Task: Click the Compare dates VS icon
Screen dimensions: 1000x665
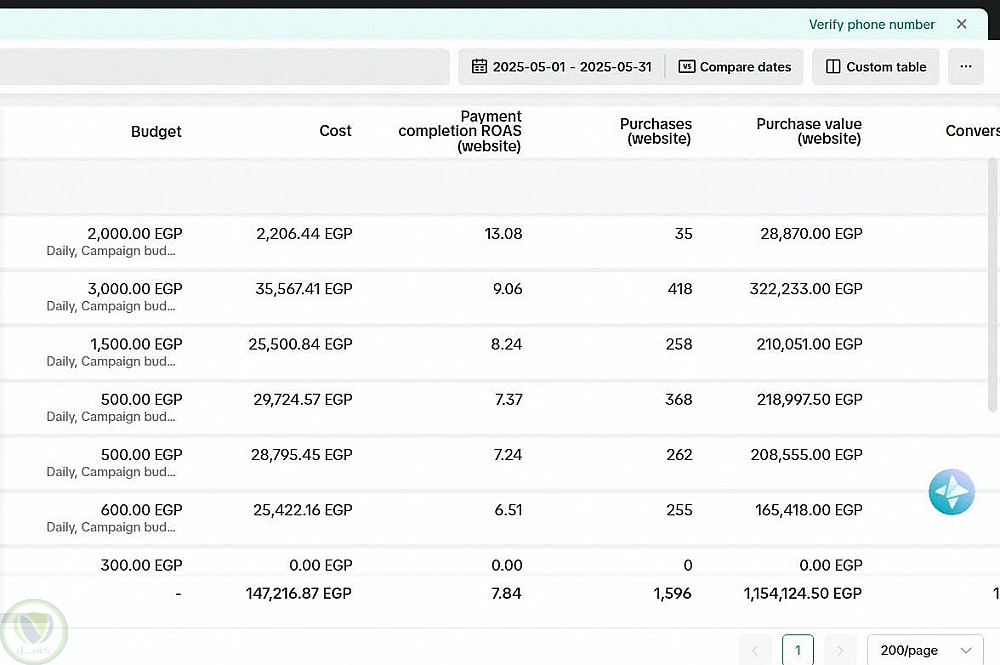Action: [686, 67]
